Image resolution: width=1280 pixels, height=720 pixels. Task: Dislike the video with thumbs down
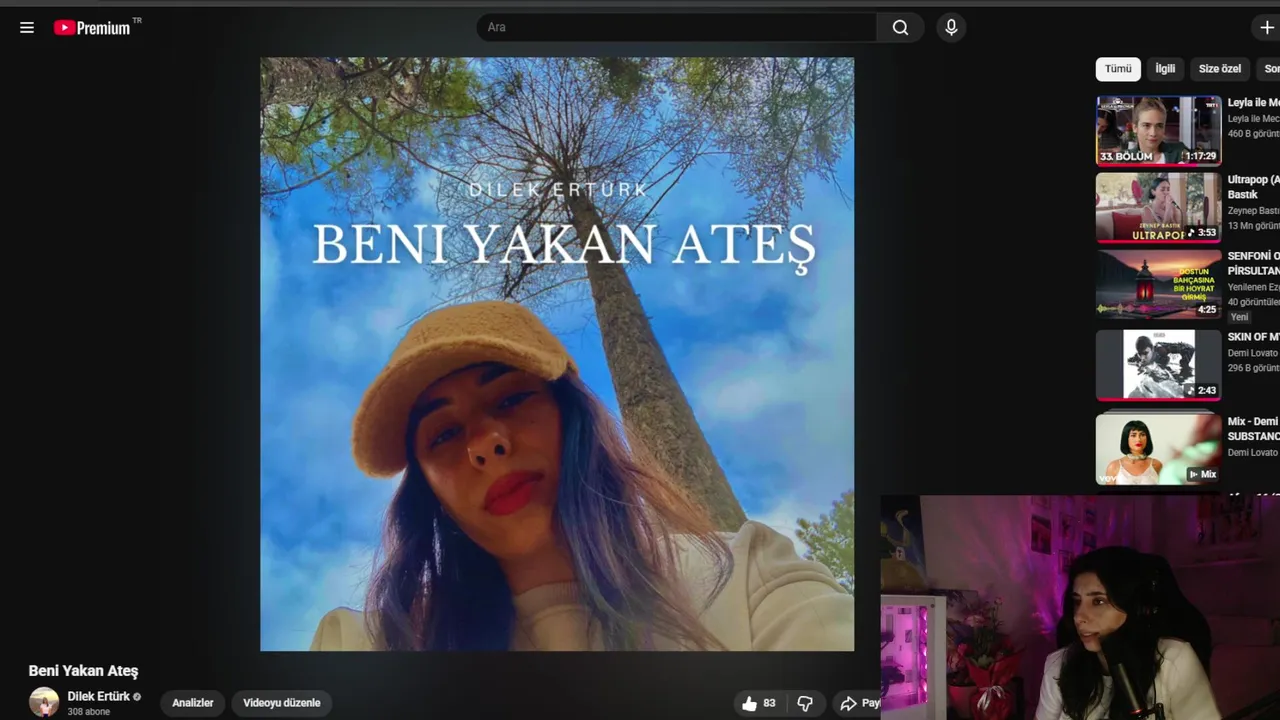tap(805, 703)
